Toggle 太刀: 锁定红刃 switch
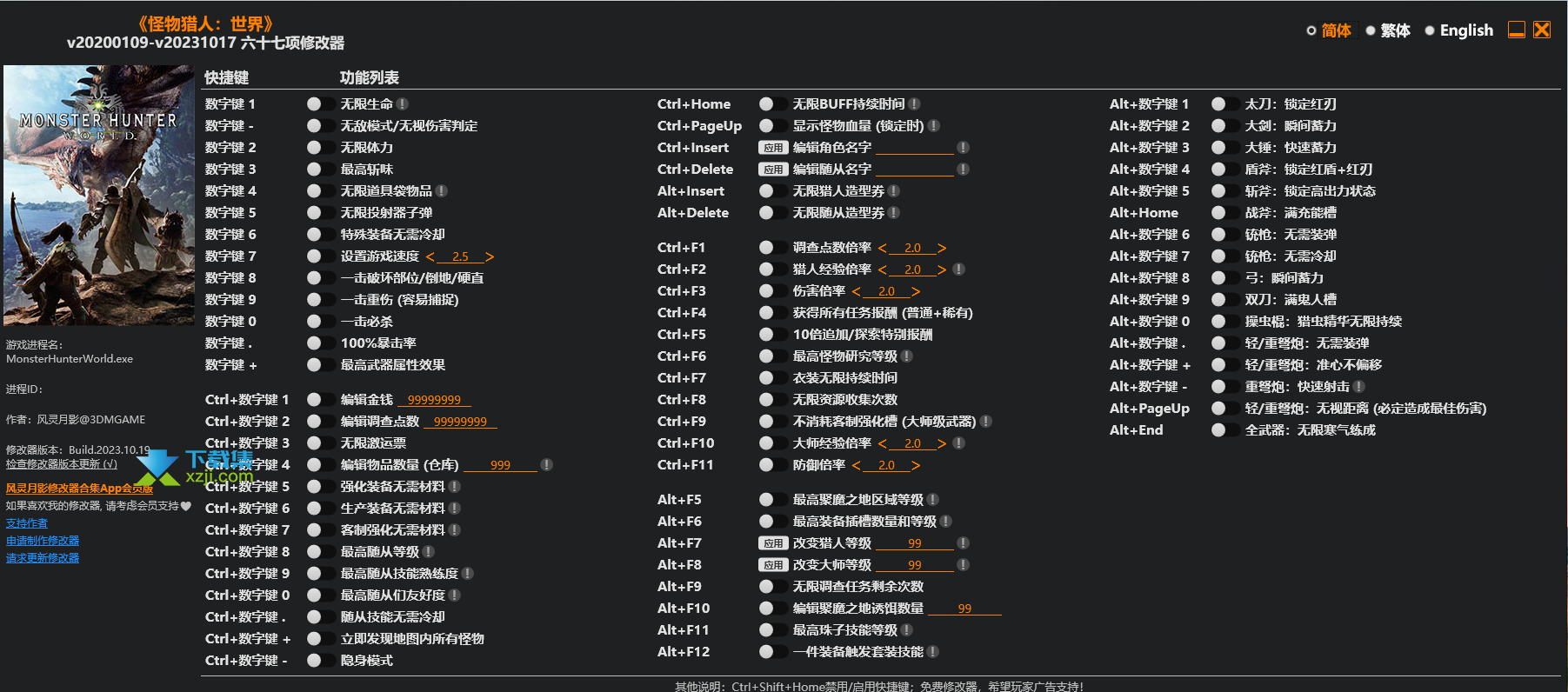The image size is (1568, 692). click(1224, 104)
